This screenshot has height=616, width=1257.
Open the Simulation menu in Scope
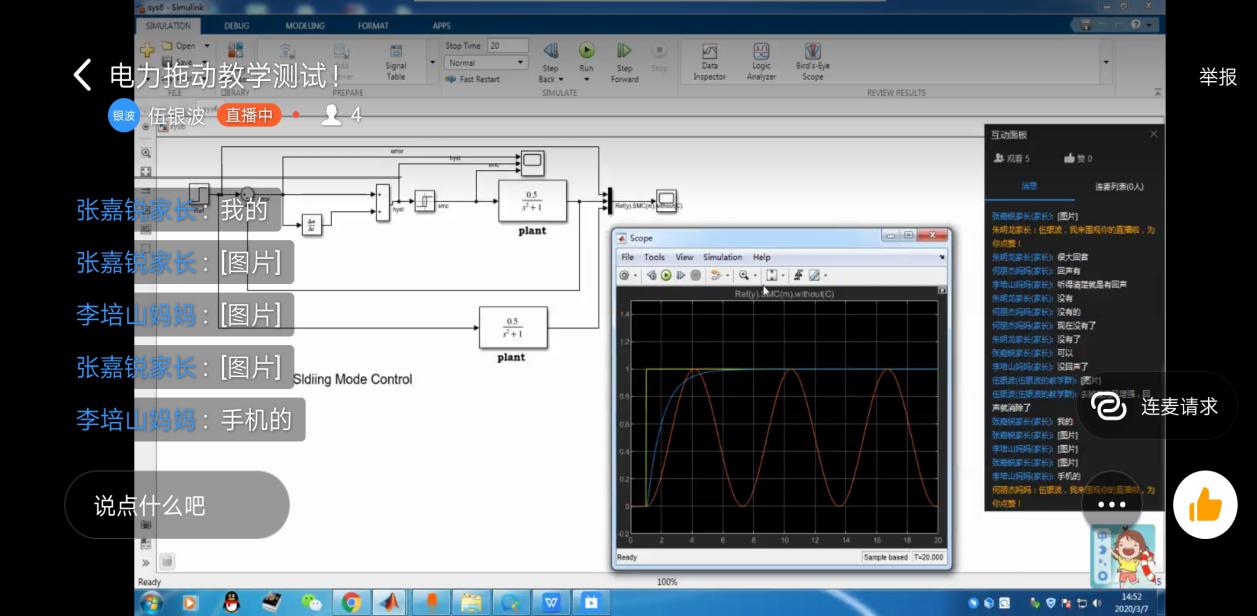point(722,257)
